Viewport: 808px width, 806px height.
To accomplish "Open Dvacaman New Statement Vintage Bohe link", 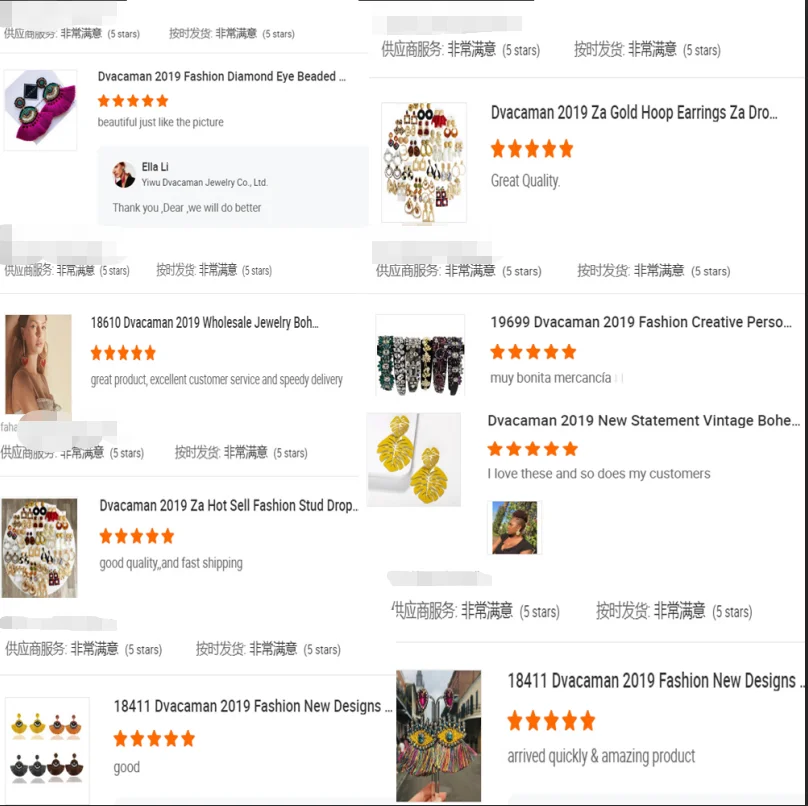I will pos(644,421).
